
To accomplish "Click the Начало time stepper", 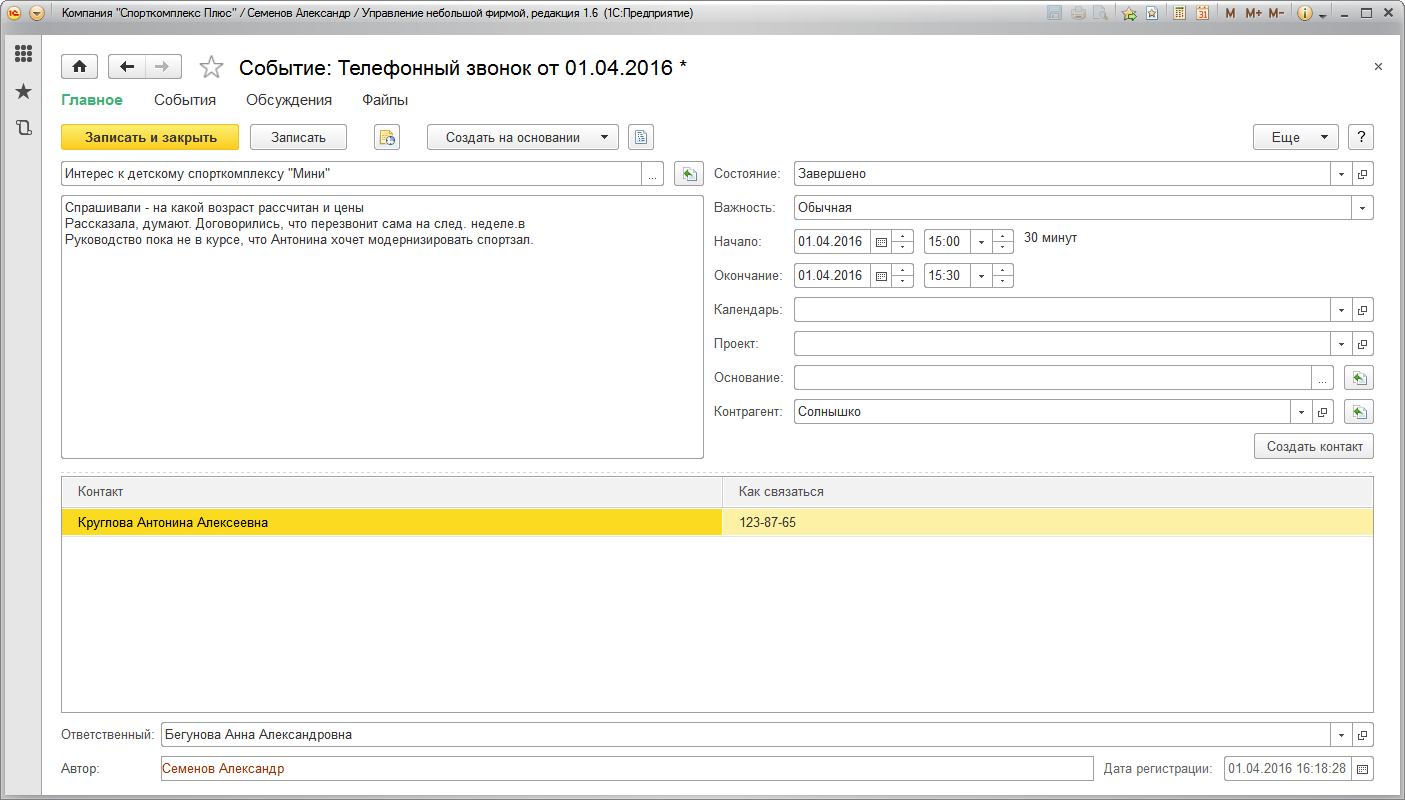I will pyautogui.click(x=1003, y=242).
